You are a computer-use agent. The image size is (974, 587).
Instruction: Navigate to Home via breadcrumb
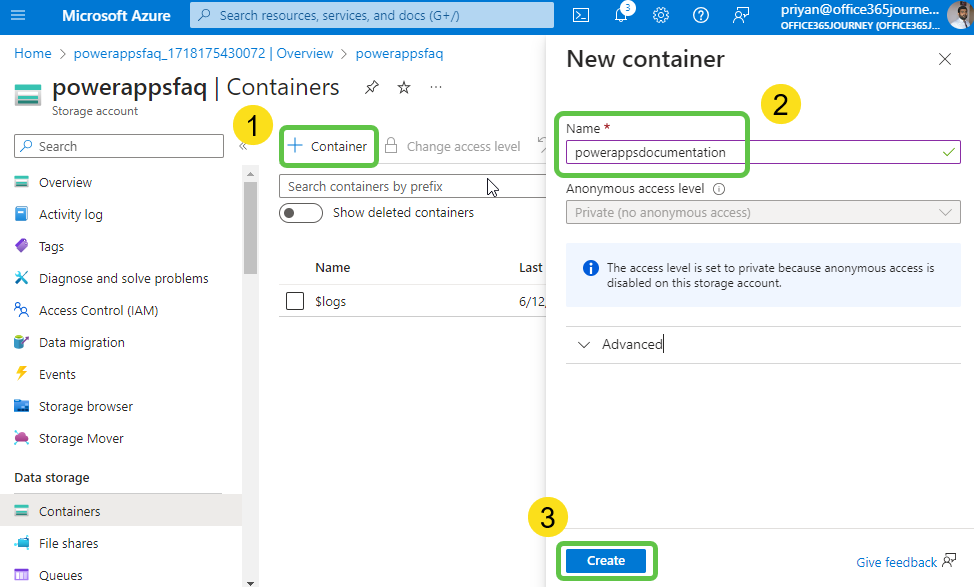pyautogui.click(x=33, y=53)
